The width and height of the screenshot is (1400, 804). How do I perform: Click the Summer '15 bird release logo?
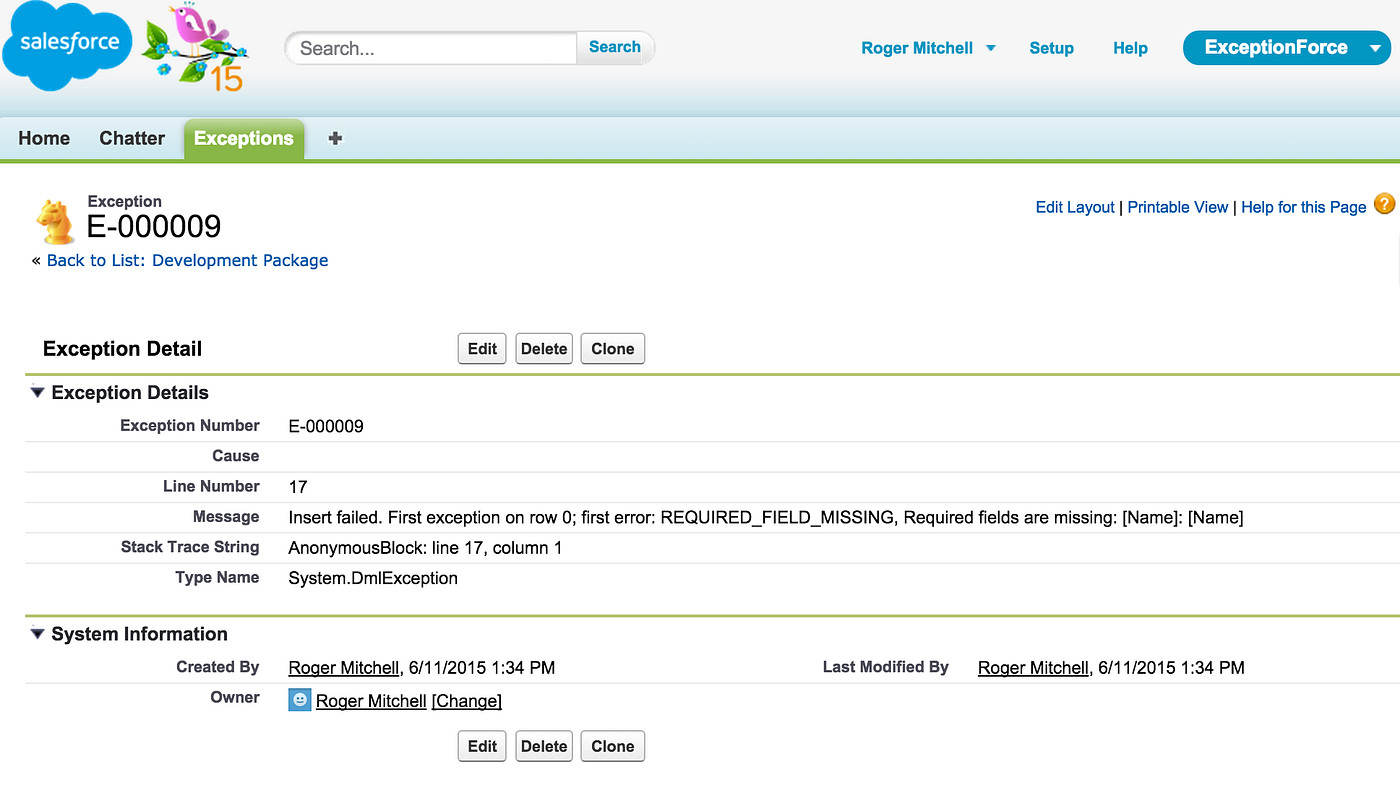(x=194, y=47)
